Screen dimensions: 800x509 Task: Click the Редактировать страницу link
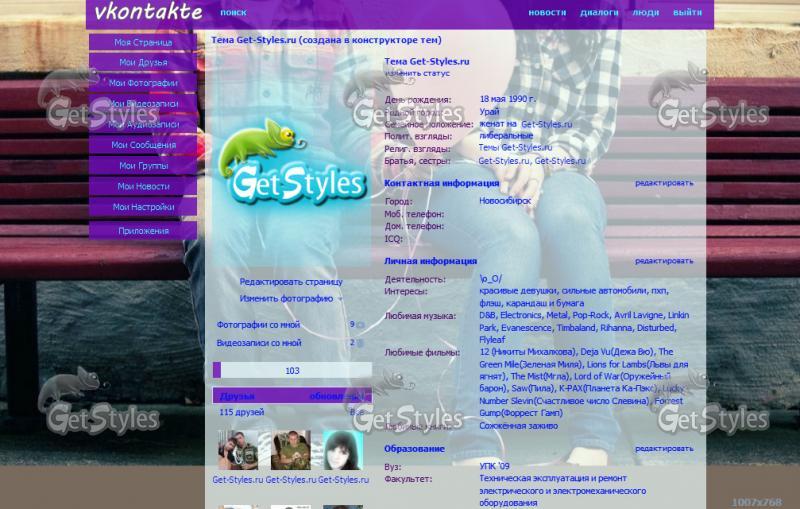tap(291, 282)
